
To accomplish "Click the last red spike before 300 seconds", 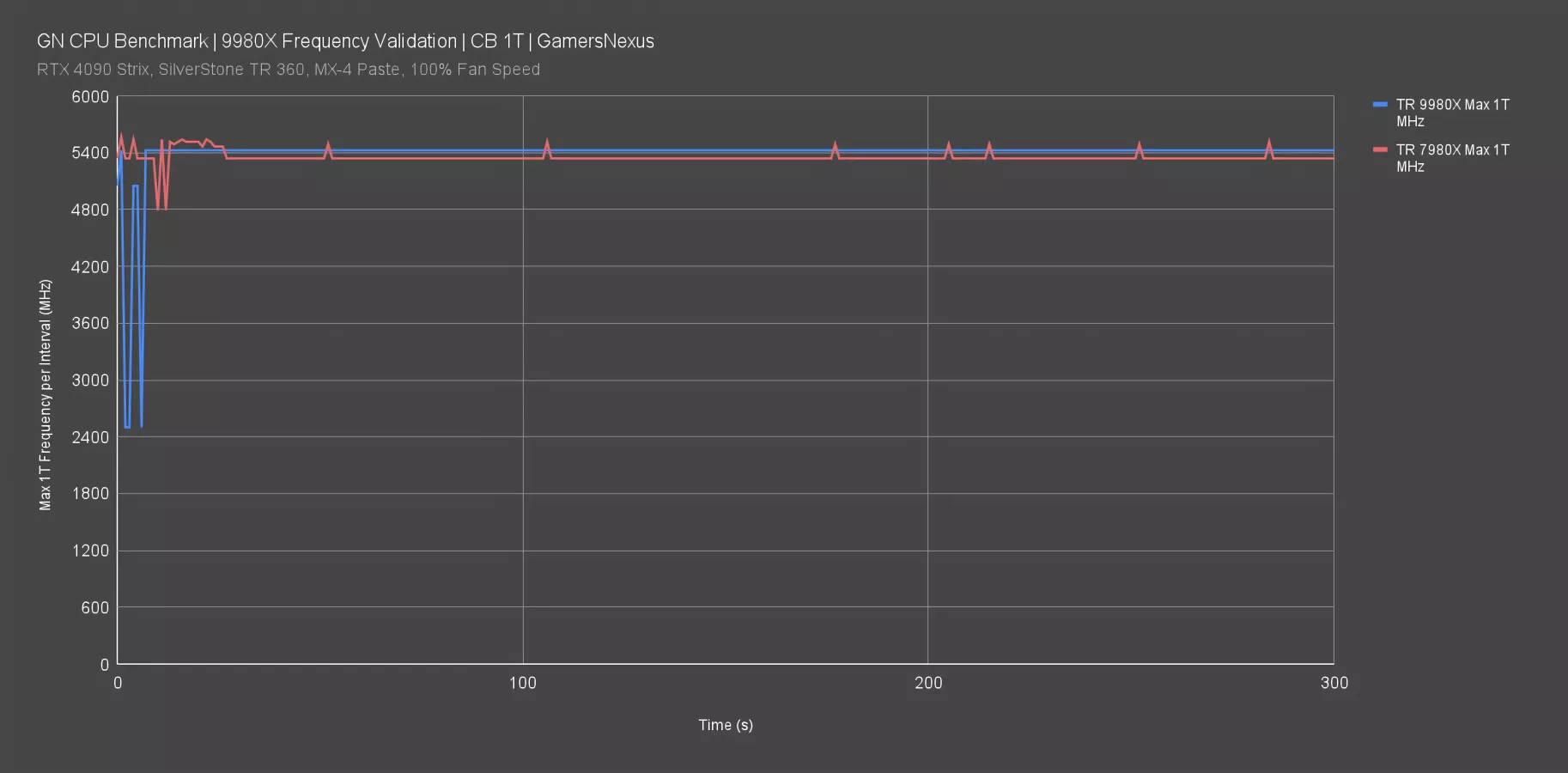I will pyautogui.click(x=1269, y=144).
